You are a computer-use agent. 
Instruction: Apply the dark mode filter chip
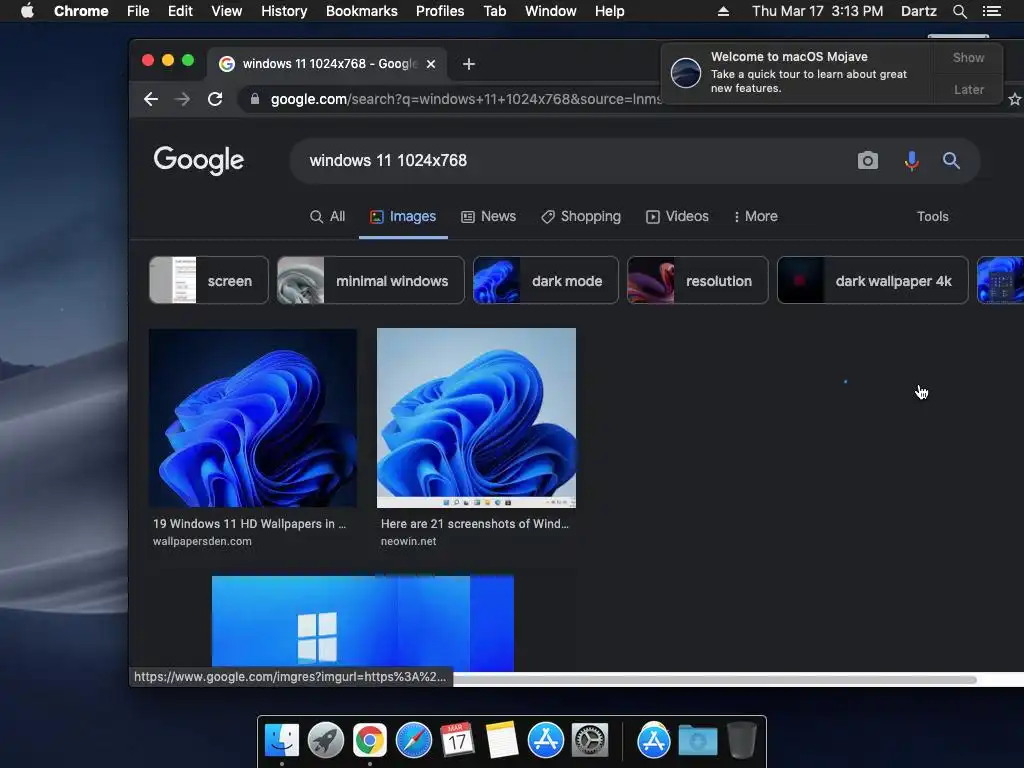[545, 281]
